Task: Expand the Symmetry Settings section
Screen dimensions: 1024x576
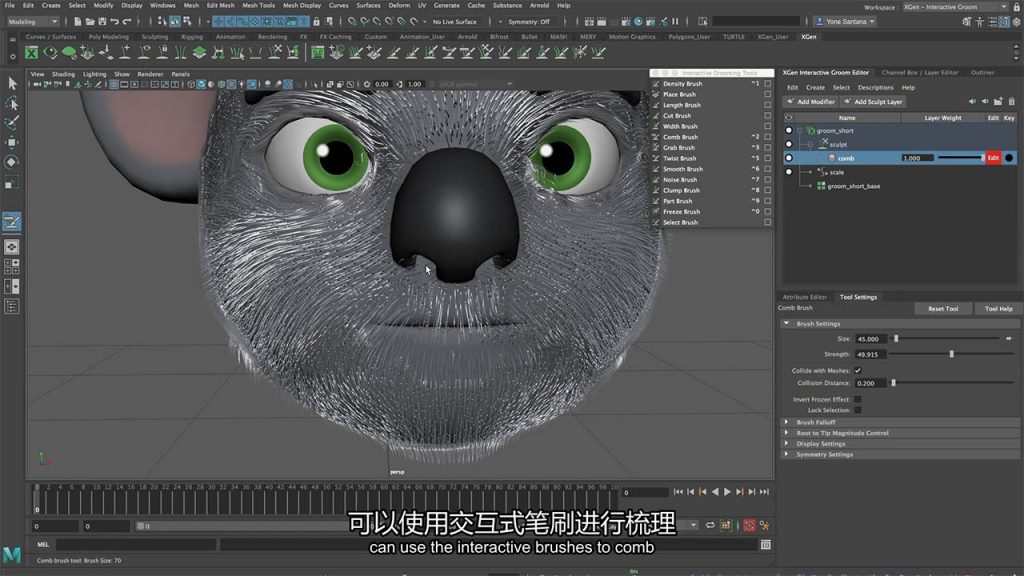Action: (824, 454)
